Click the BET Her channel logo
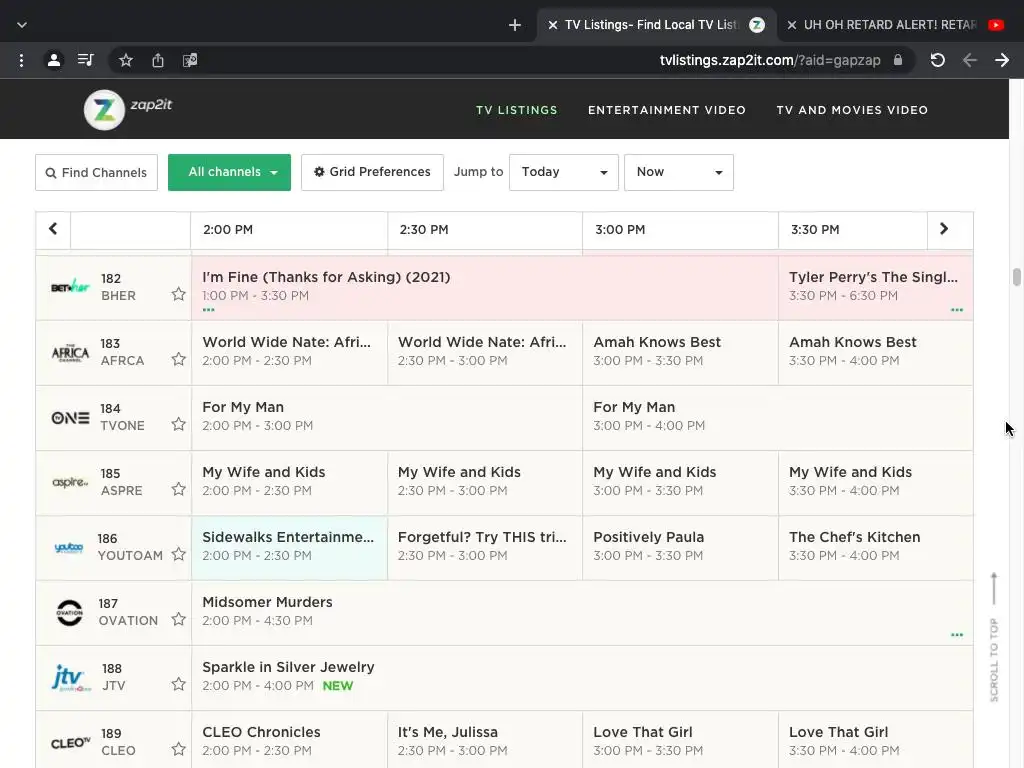Viewport: 1024px width, 768px height. pyautogui.click(x=70, y=287)
